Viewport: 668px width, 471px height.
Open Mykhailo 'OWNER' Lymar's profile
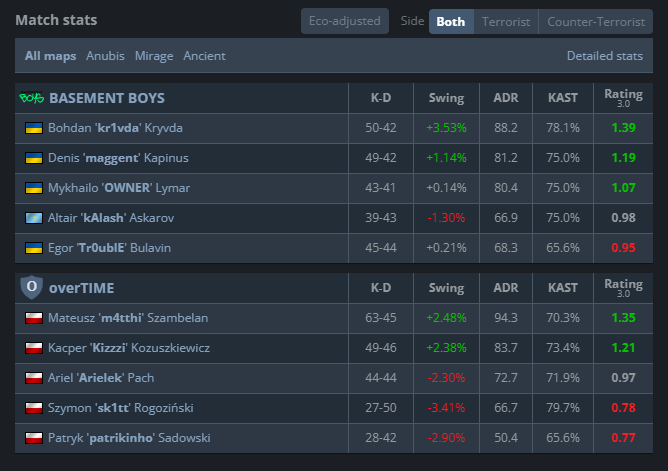(119, 188)
